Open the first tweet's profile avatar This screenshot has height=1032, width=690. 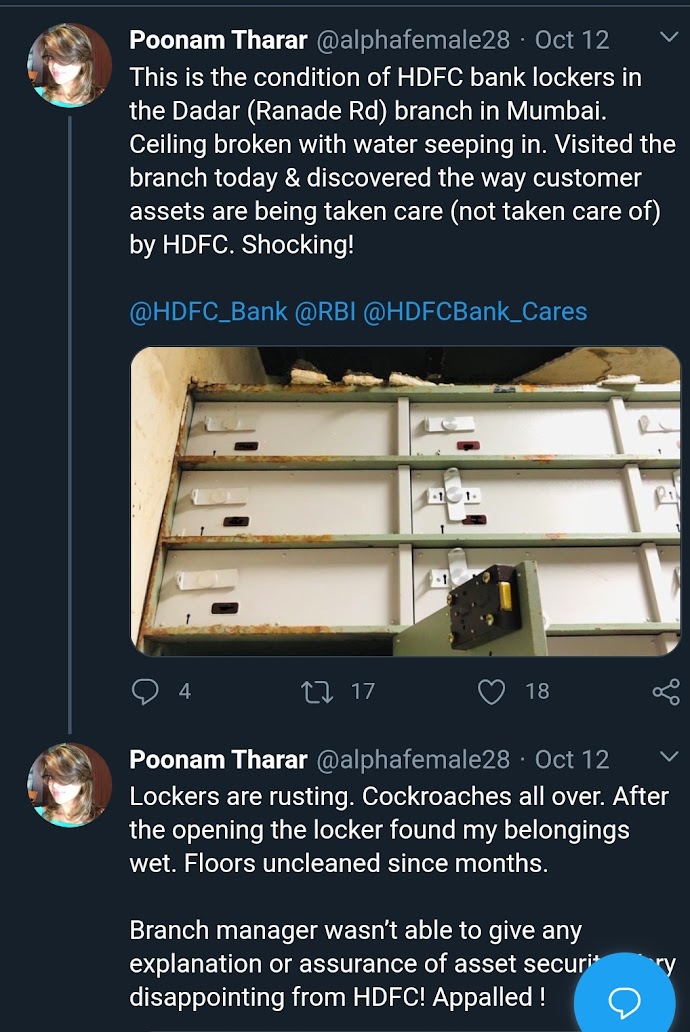coord(69,66)
